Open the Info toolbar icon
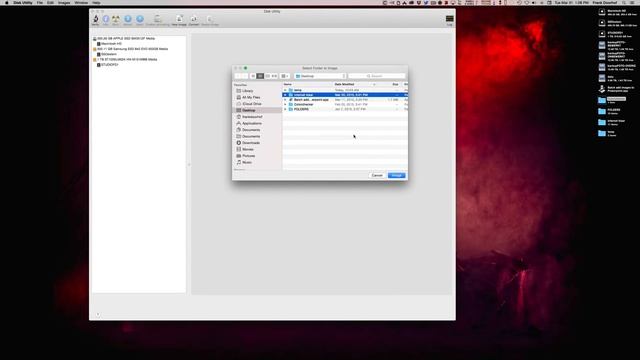 (106, 19)
